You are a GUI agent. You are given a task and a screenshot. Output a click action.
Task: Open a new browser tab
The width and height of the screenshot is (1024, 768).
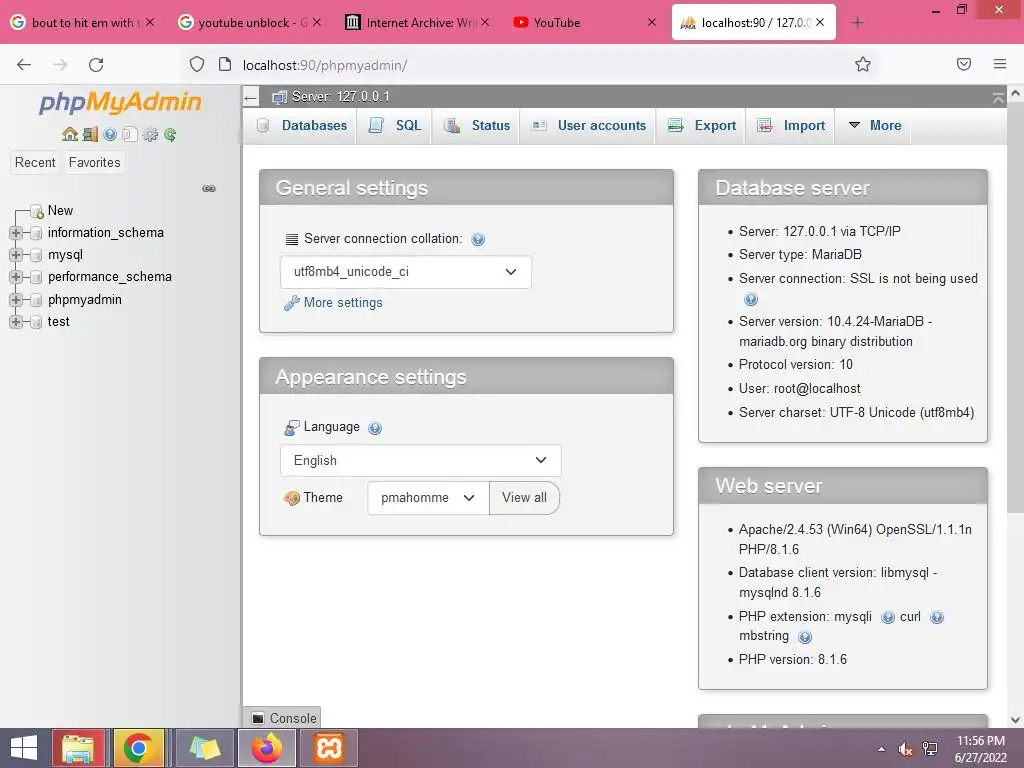857,23
